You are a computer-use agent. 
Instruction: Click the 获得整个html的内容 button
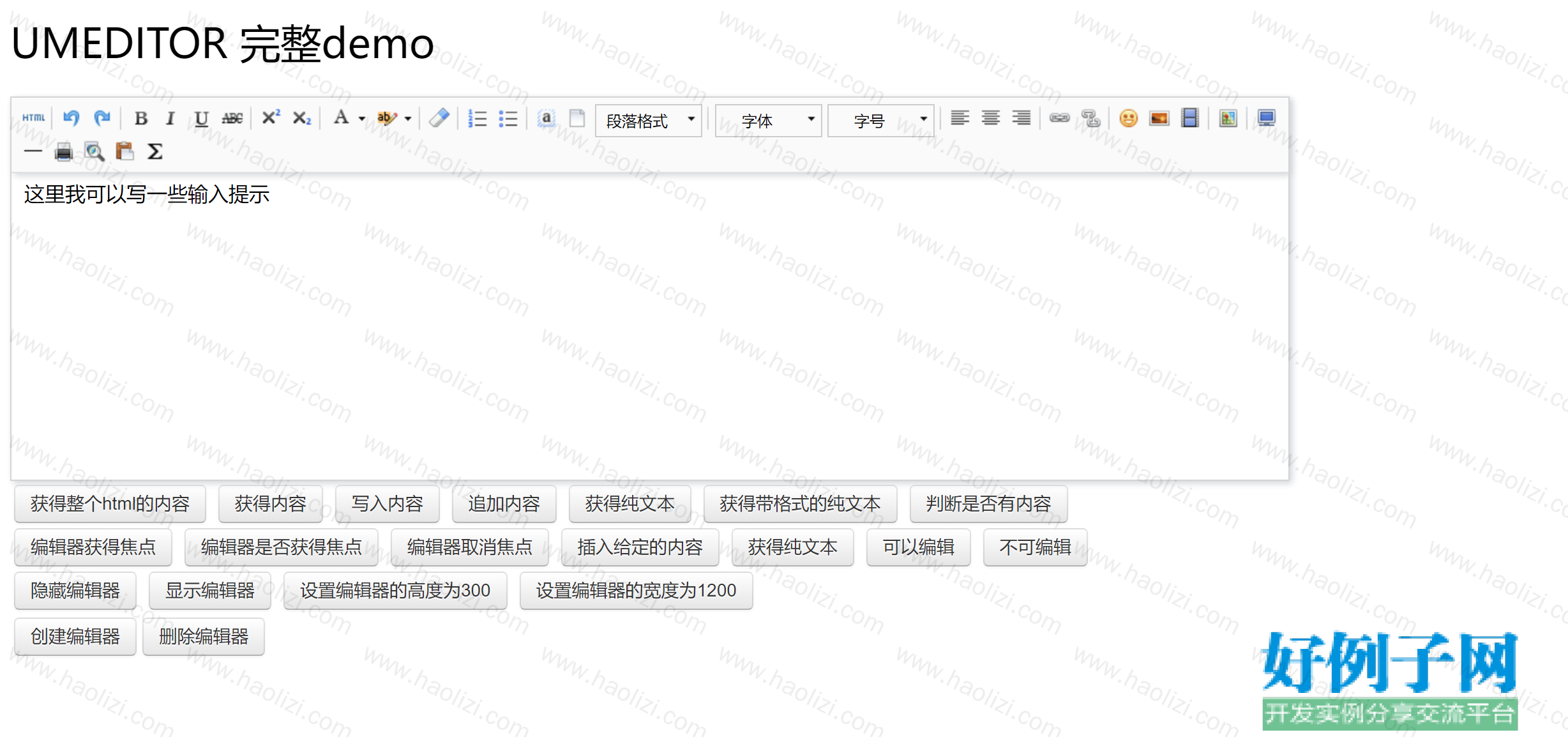pyautogui.click(x=110, y=504)
